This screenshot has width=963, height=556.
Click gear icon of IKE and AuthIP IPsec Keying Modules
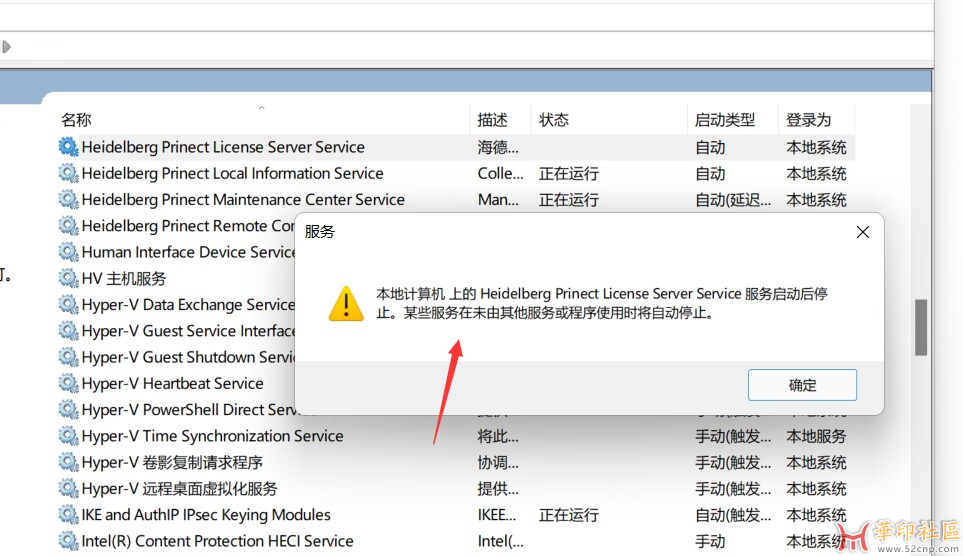(x=68, y=515)
